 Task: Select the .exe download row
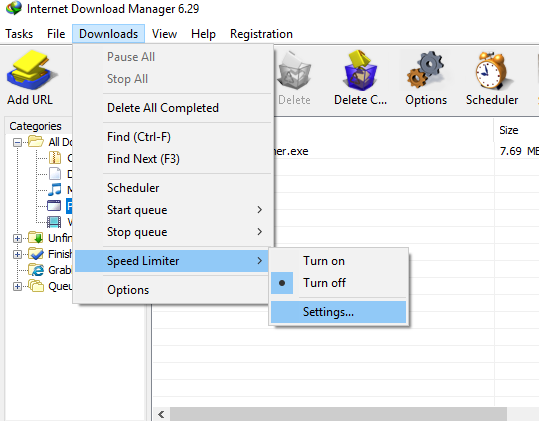click(x=406, y=151)
